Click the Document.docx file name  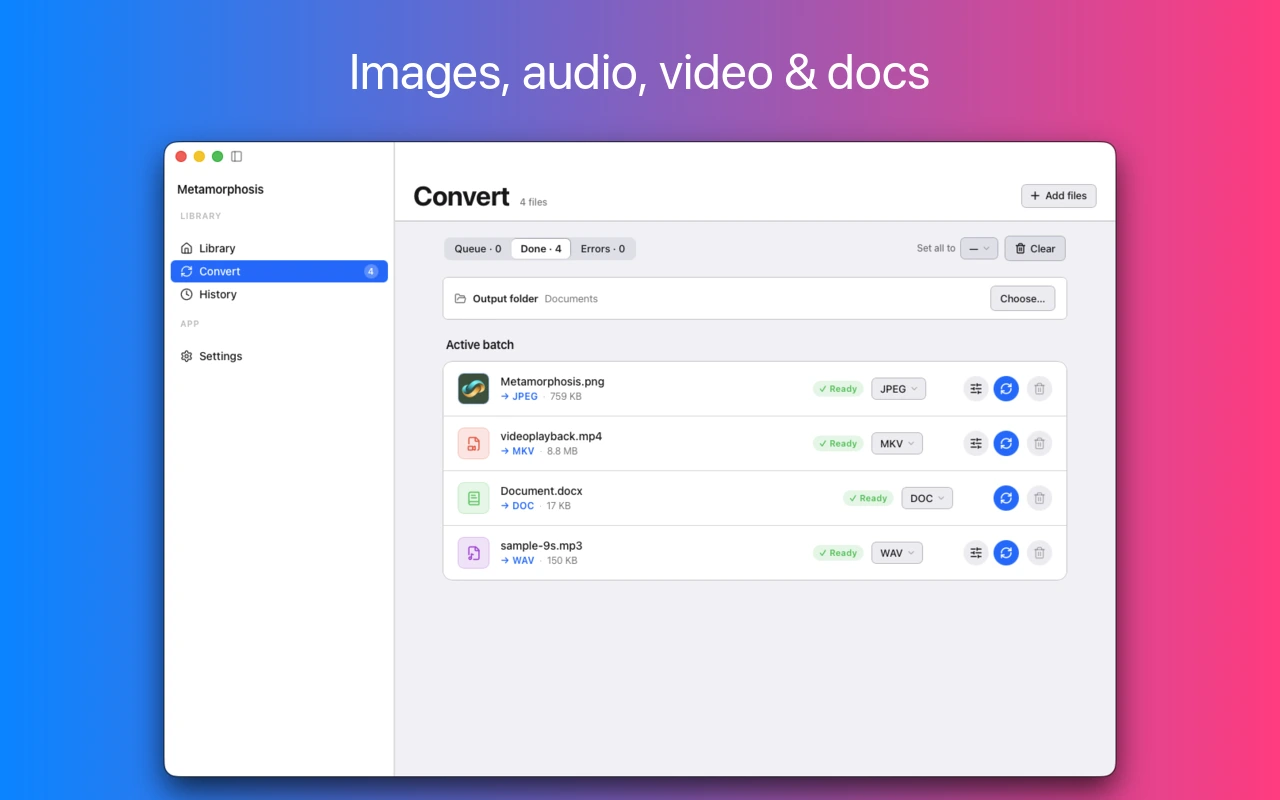coord(541,491)
